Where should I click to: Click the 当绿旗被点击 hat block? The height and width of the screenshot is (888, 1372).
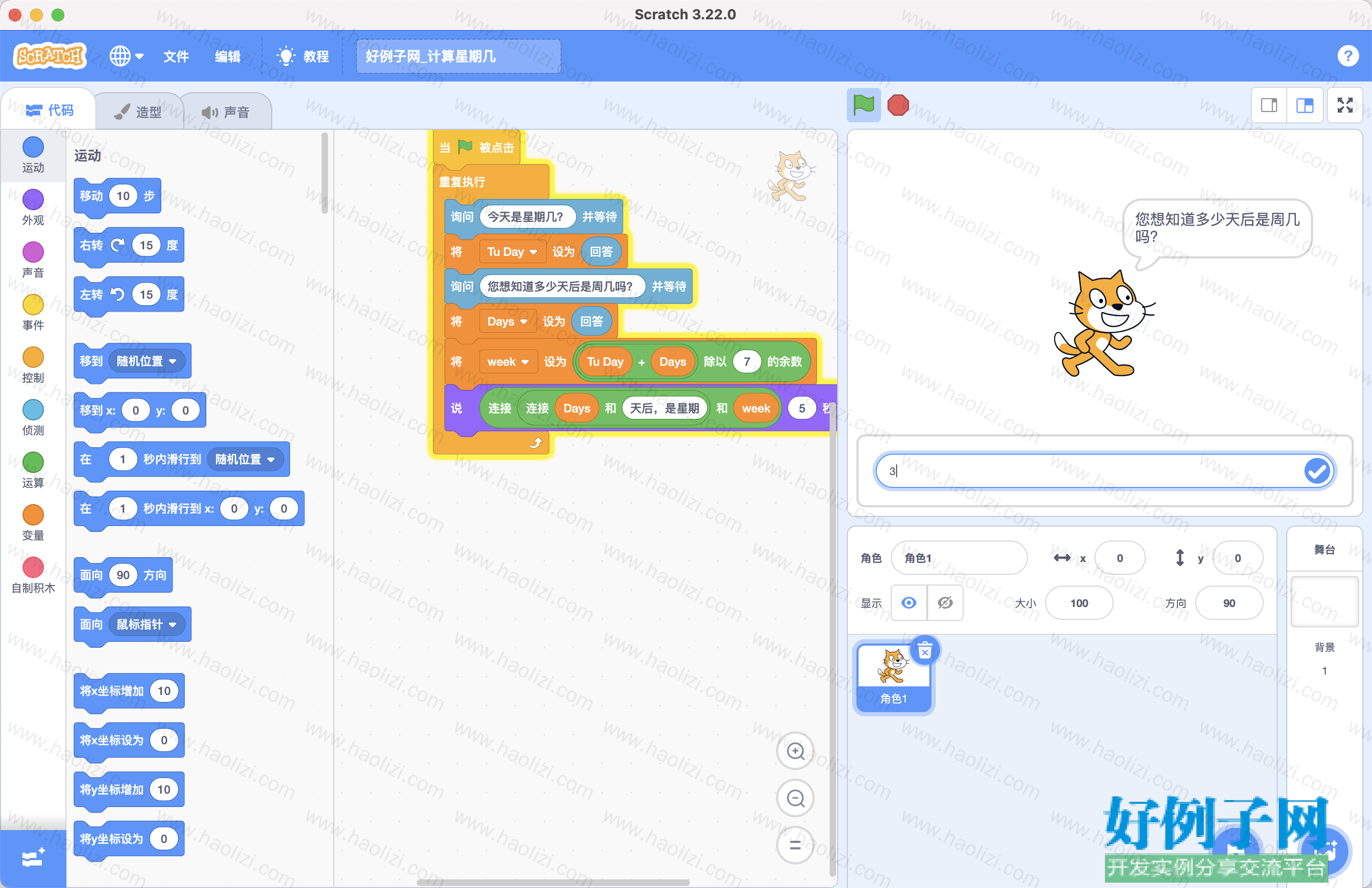476,147
